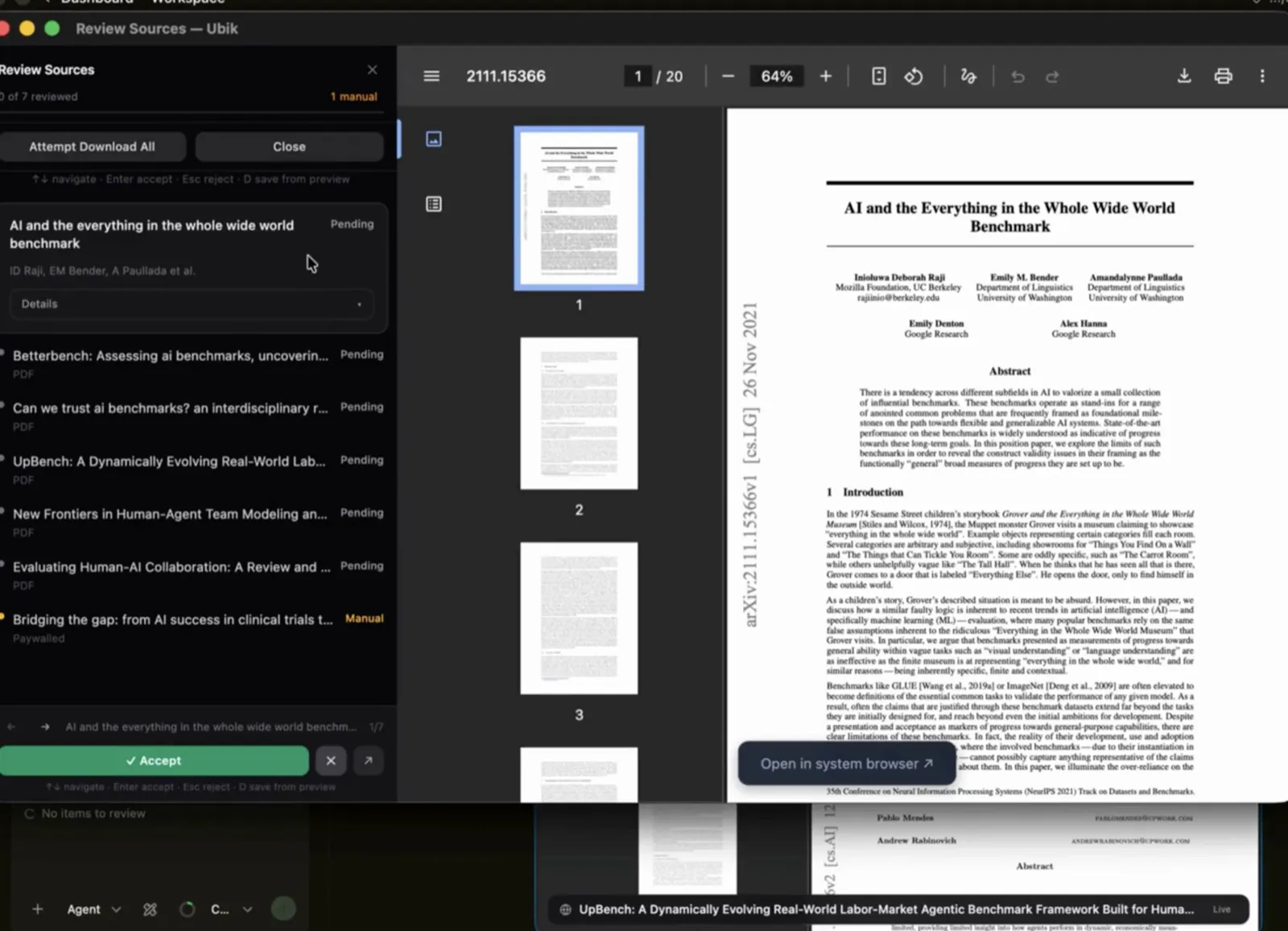
Task: Click UpBench live preview bar title
Action: (886, 909)
